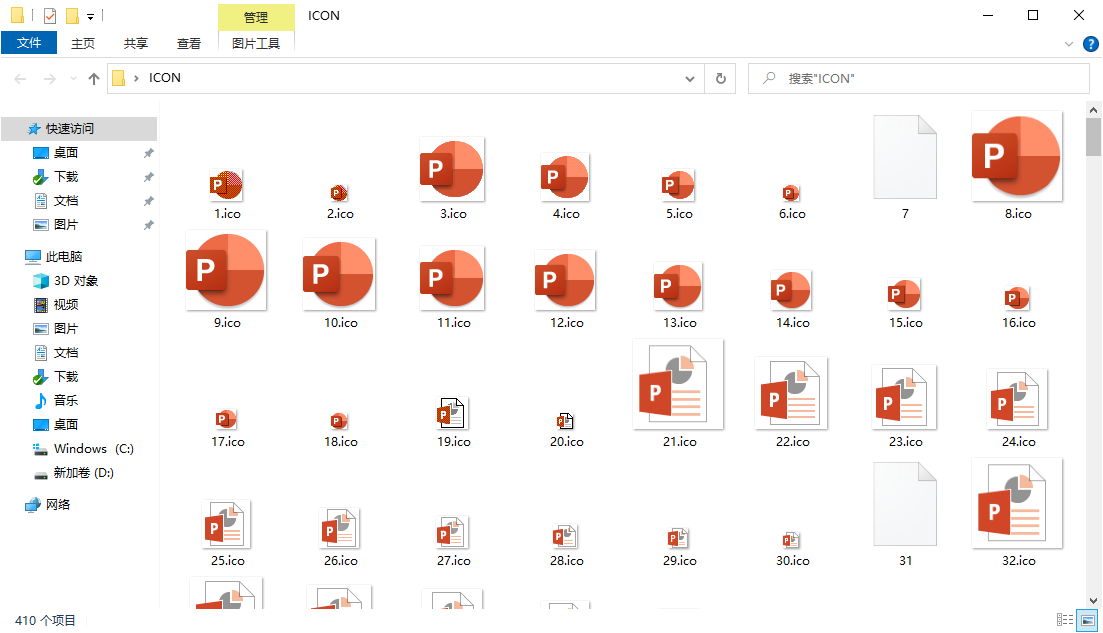The width and height of the screenshot is (1103, 633).
Task: Switch to the 共享 ribbon tab
Action: tap(136, 44)
